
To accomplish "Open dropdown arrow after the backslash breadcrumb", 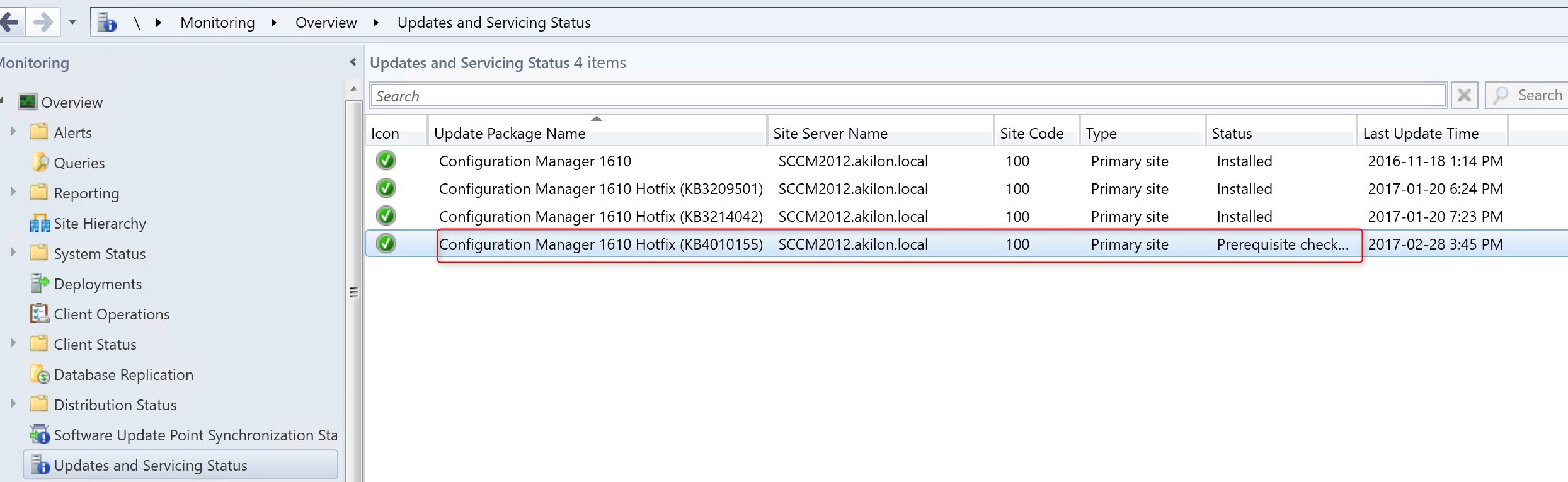I will 159,23.
